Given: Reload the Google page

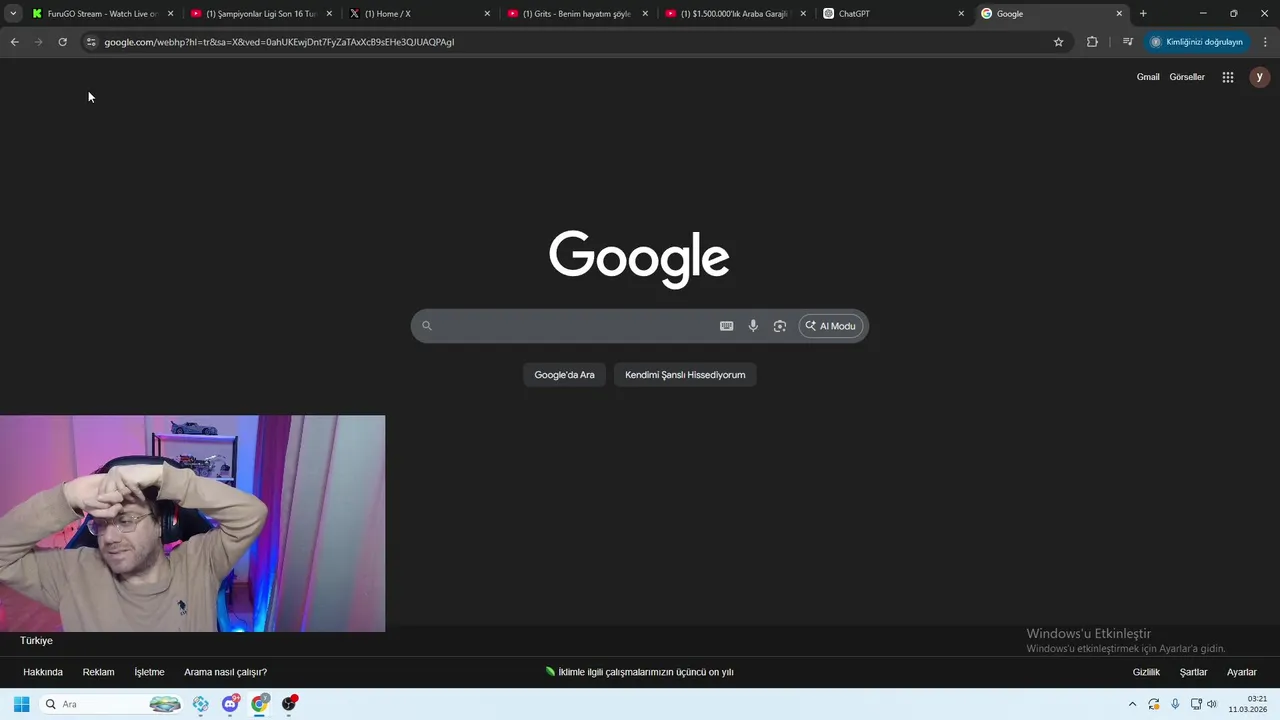Looking at the screenshot, I should (x=62, y=42).
